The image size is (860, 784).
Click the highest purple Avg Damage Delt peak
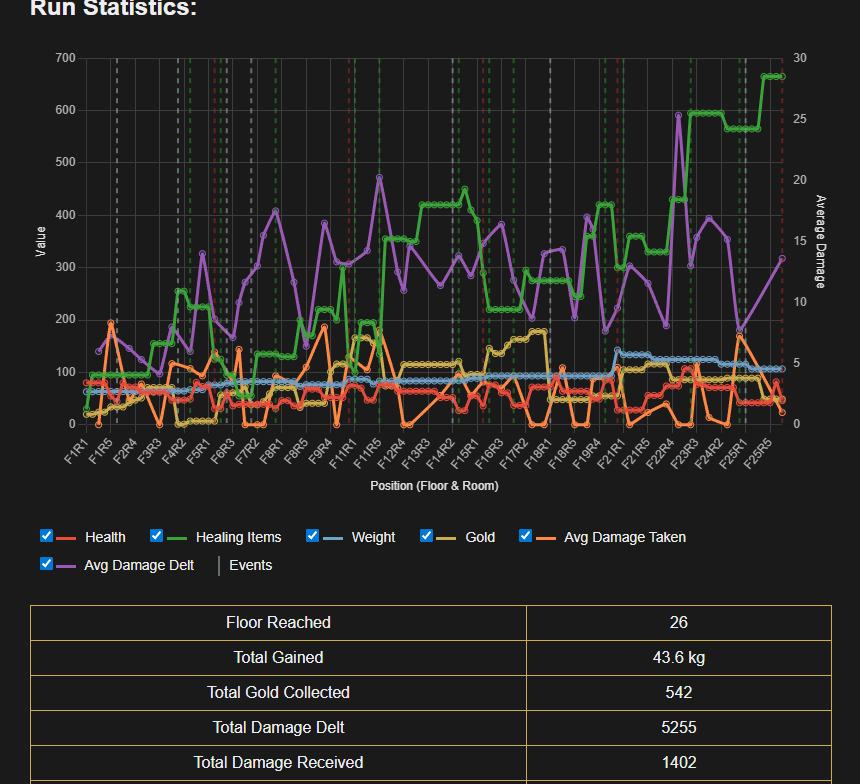click(x=678, y=115)
